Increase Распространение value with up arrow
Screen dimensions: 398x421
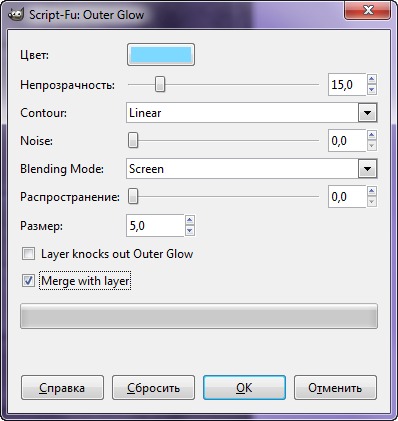[372, 191]
